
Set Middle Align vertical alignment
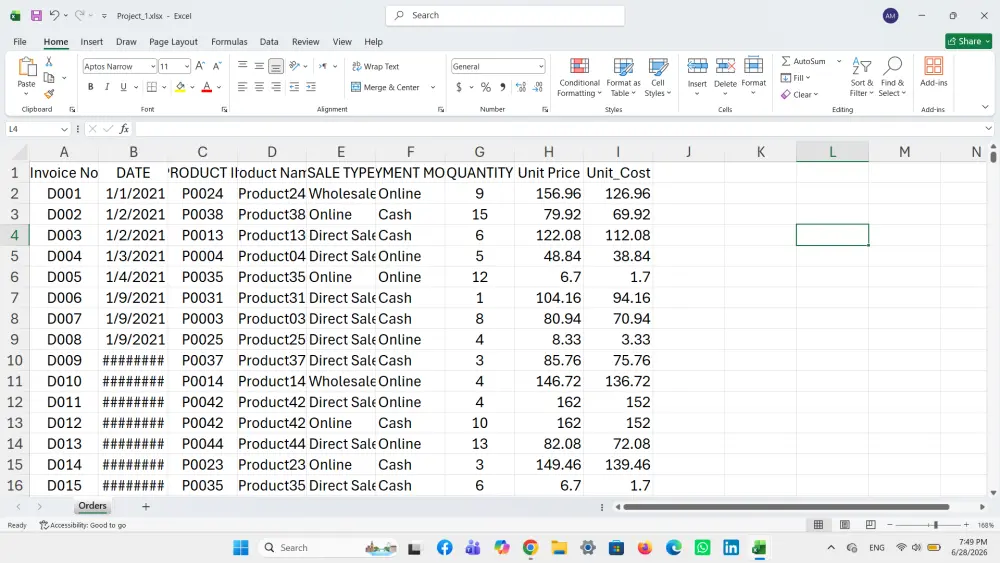[x=259, y=66]
